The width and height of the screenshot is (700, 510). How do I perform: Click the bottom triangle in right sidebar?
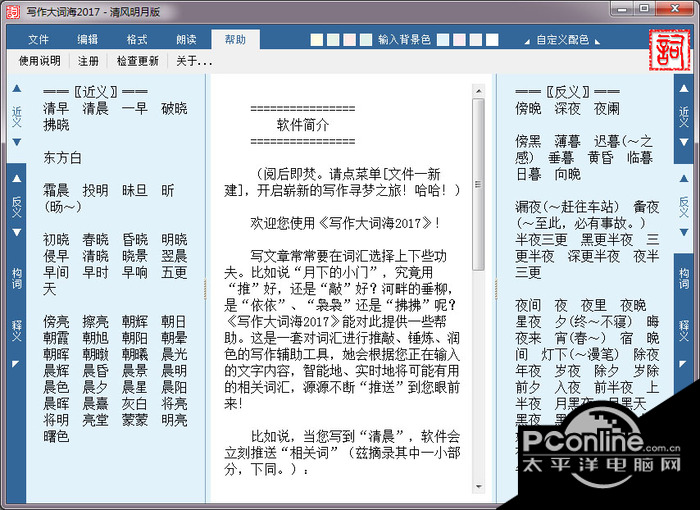click(683, 364)
